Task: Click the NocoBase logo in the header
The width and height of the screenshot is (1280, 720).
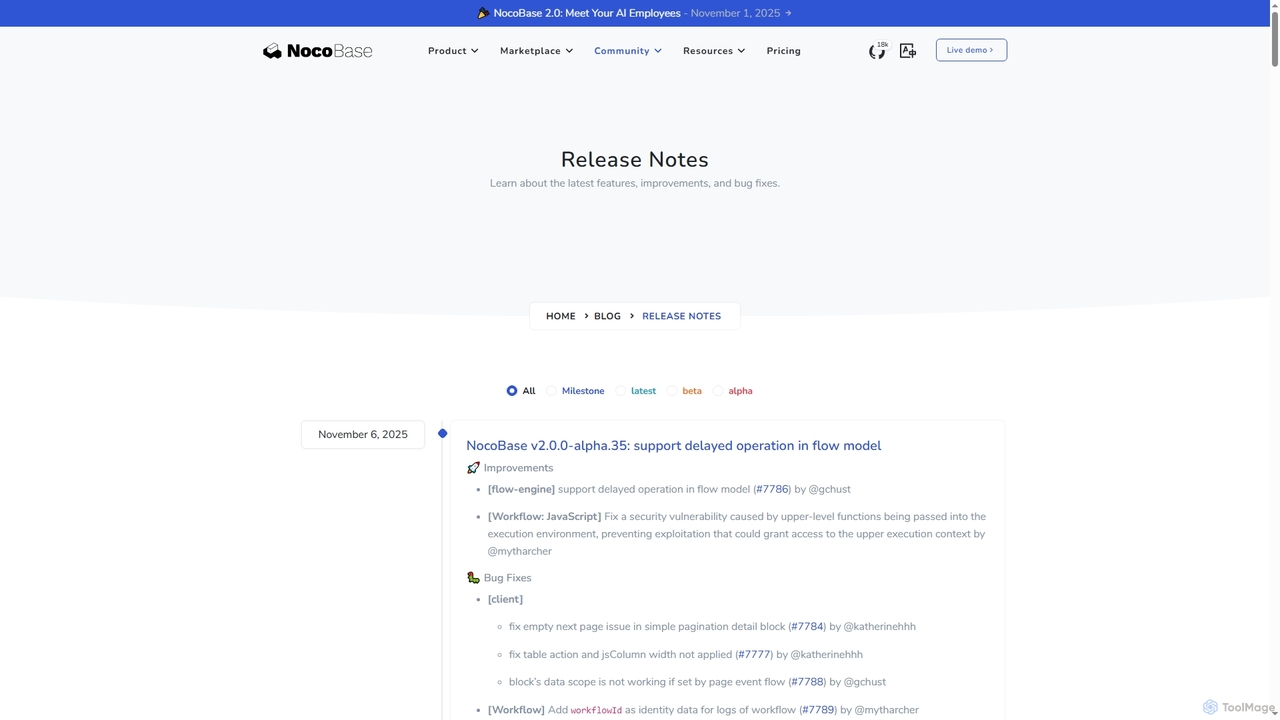Action: click(317, 51)
